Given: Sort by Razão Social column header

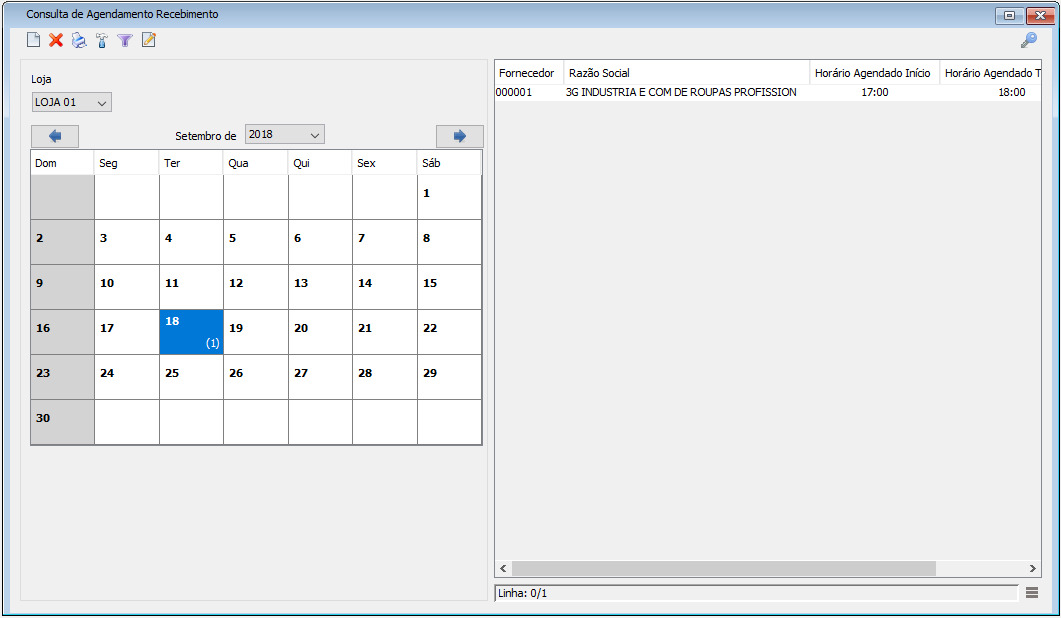Looking at the screenshot, I should [x=686, y=73].
